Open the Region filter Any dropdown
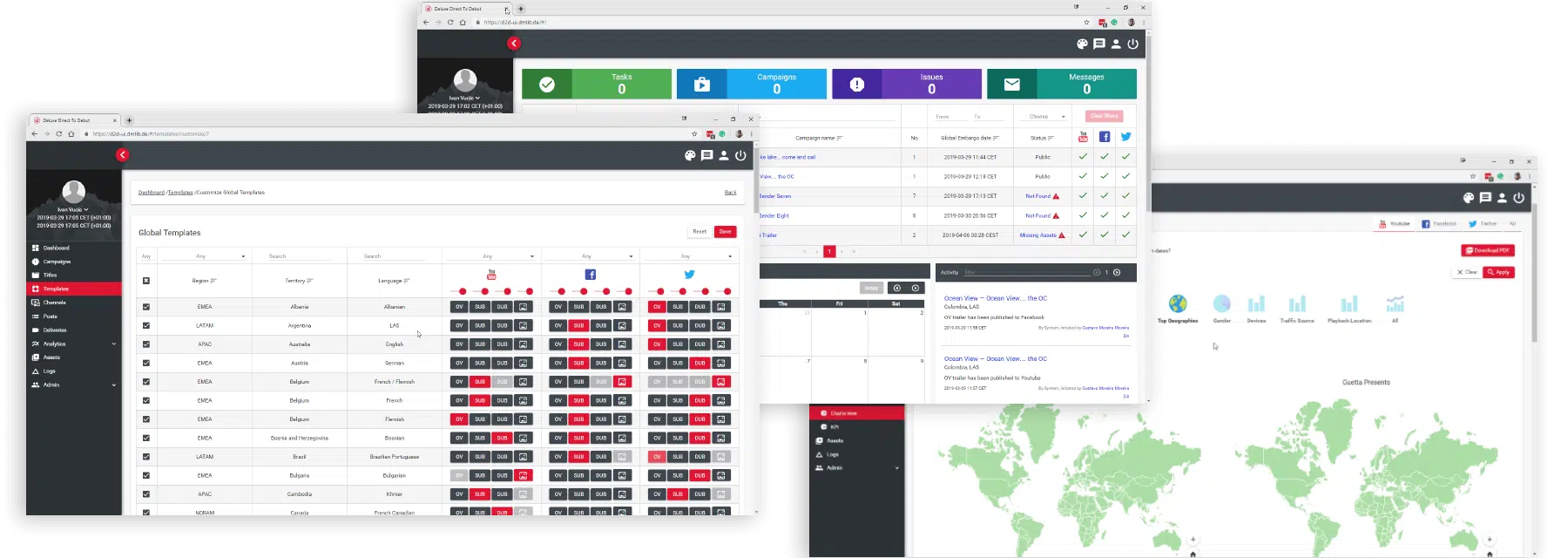 204,256
